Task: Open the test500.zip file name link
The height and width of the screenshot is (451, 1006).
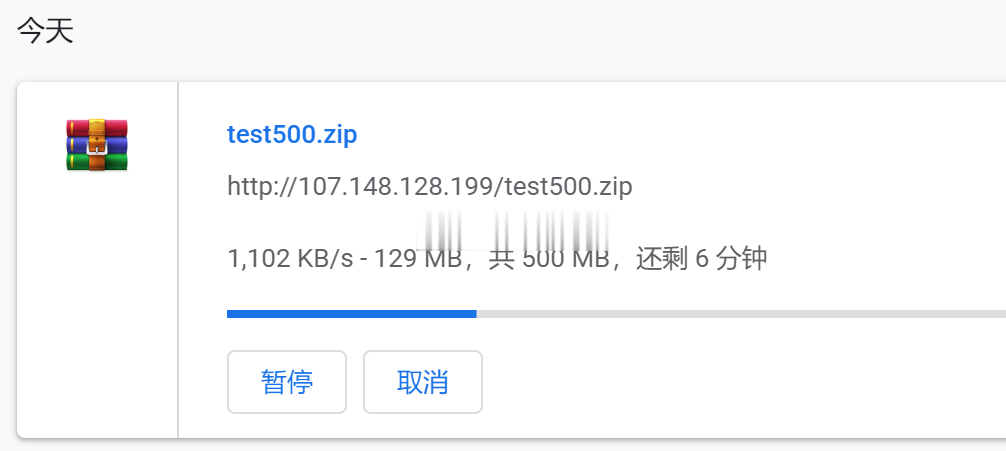Action: tap(292, 135)
